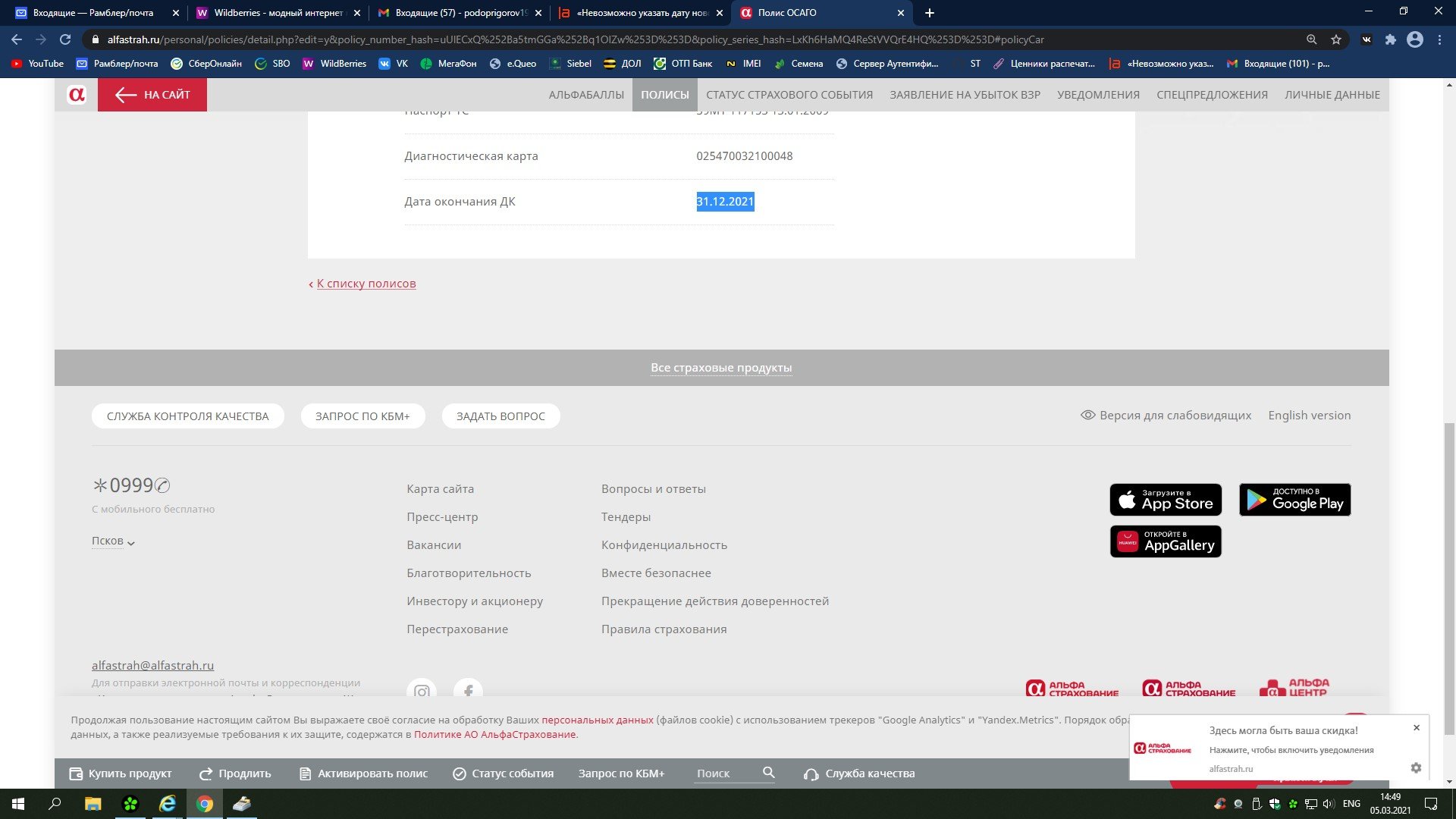The width and height of the screenshot is (1456, 819).
Task: Open Вакансии footer link
Action: click(434, 545)
